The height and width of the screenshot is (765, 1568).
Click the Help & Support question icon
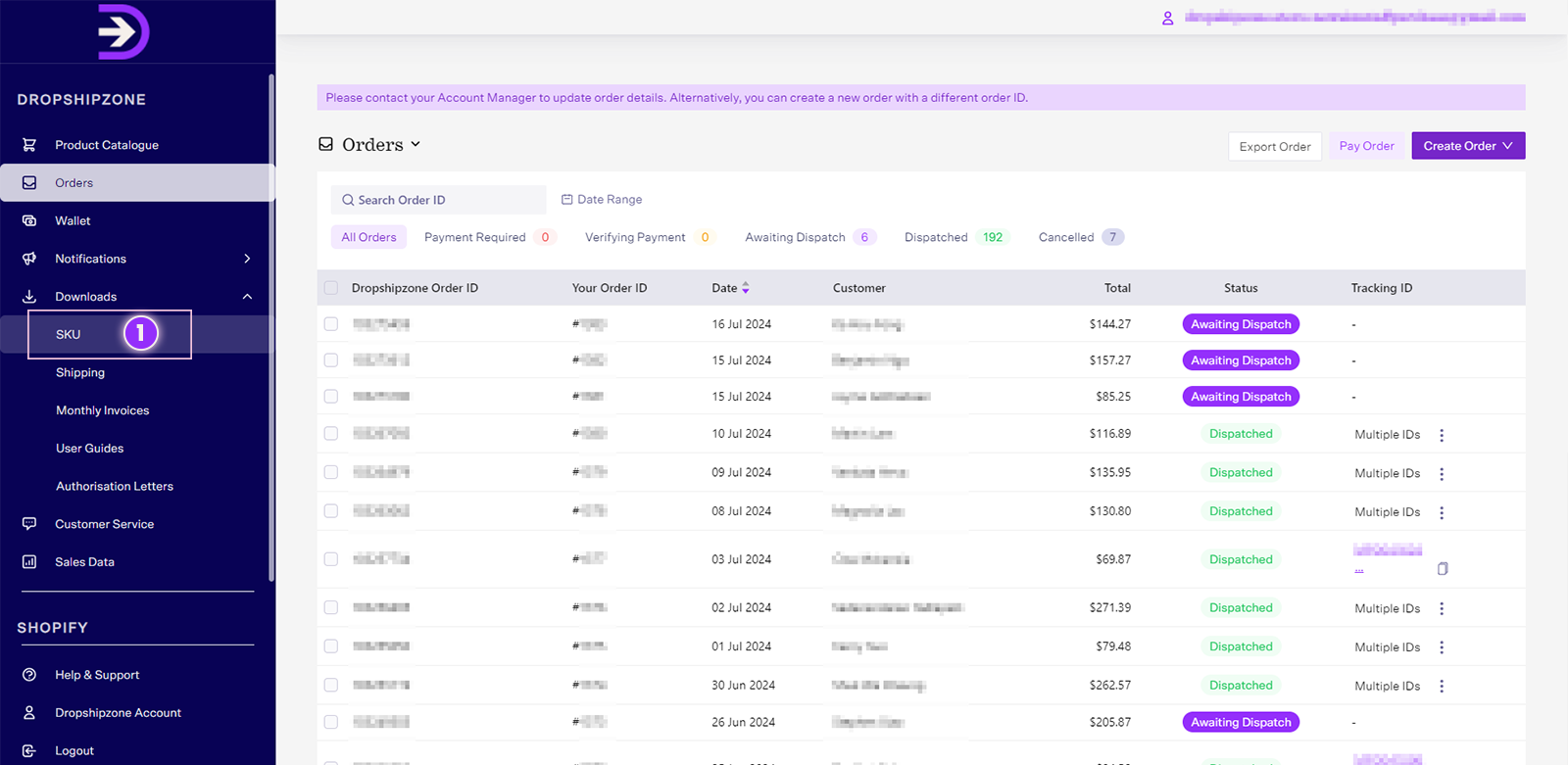click(x=29, y=675)
